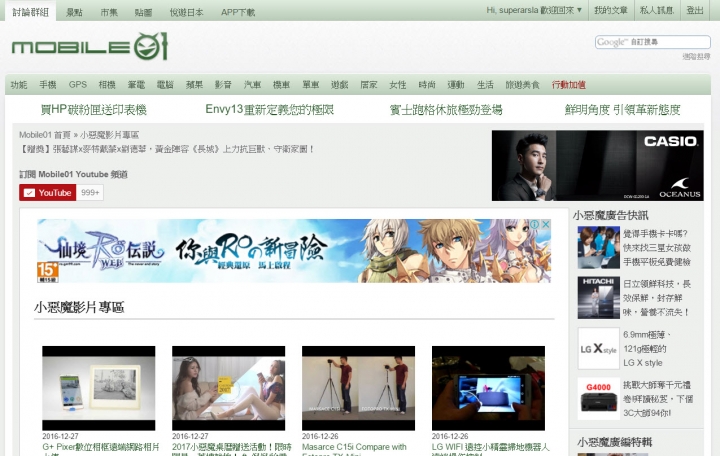Open 影音 in the green menu bar

click(223, 84)
